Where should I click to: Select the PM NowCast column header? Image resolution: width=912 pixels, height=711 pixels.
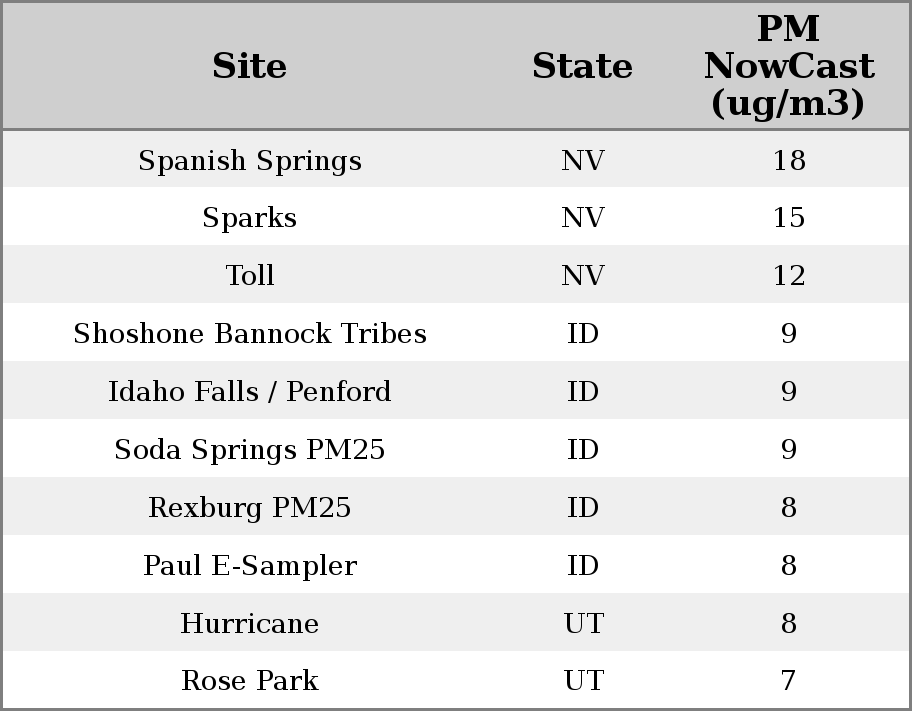click(x=788, y=67)
